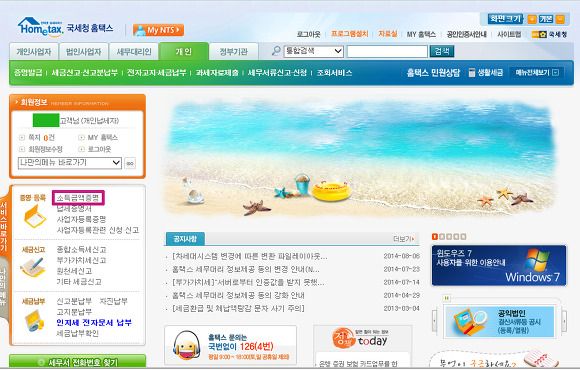This screenshot has height=370, width=580.
Task: Click the 국세청 star icon link
Action: click(549, 34)
